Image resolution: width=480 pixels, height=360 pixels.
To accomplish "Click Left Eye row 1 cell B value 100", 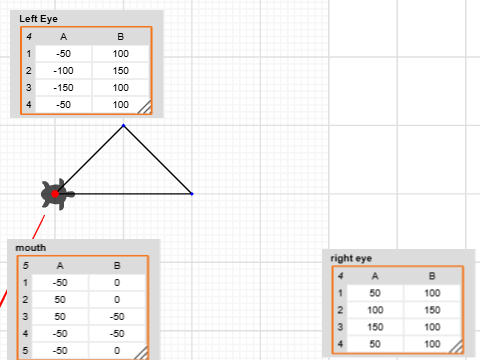I will [x=121, y=54].
